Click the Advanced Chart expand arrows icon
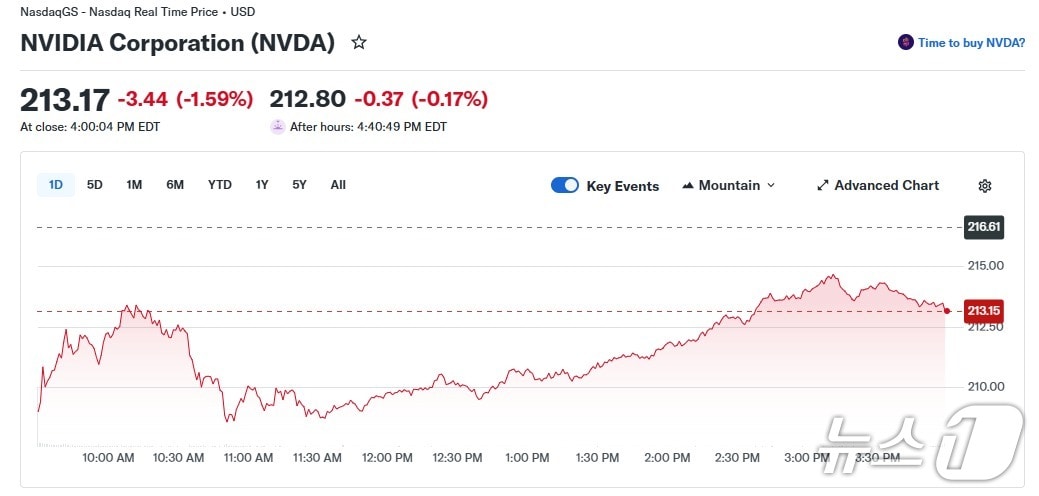This screenshot has width=1039, height=496. point(823,186)
